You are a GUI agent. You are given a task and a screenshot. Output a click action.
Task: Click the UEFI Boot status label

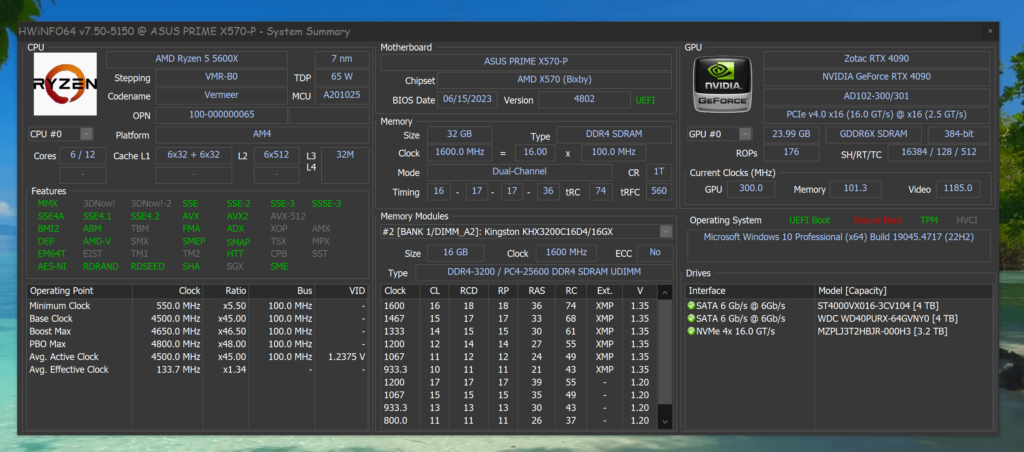coord(810,220)
